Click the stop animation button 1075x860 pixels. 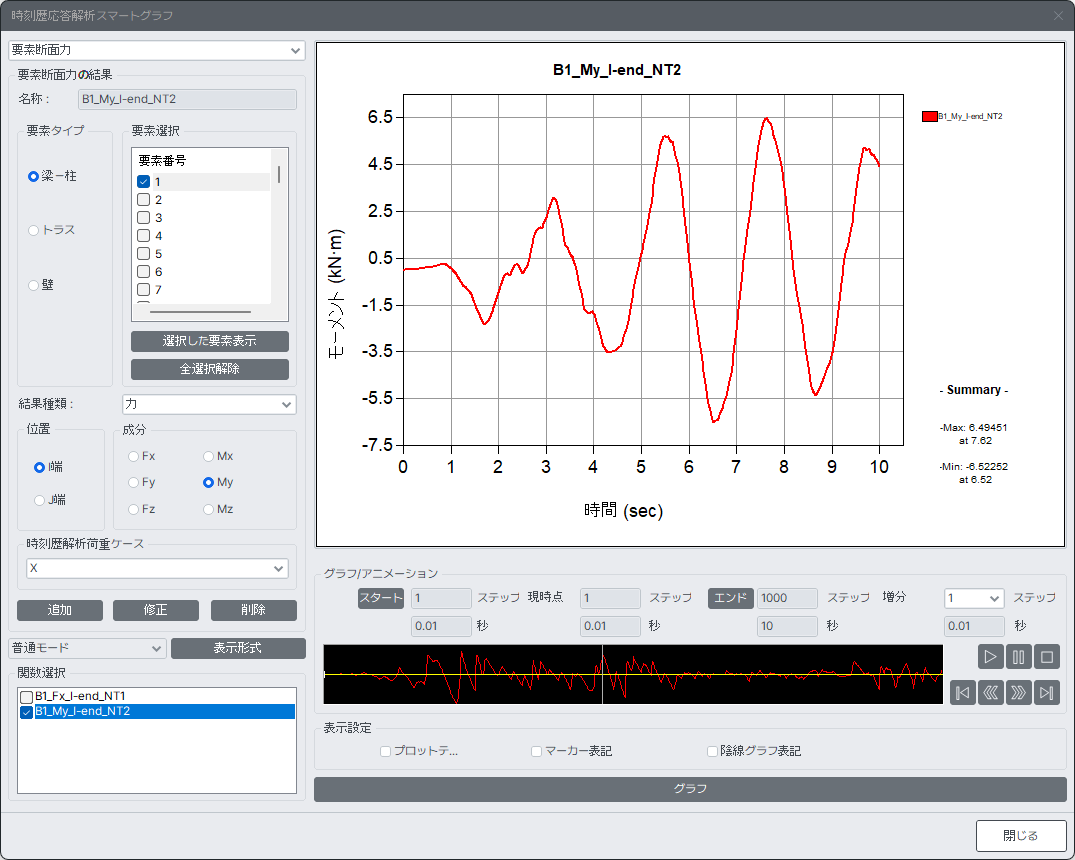pos(1047,657)
